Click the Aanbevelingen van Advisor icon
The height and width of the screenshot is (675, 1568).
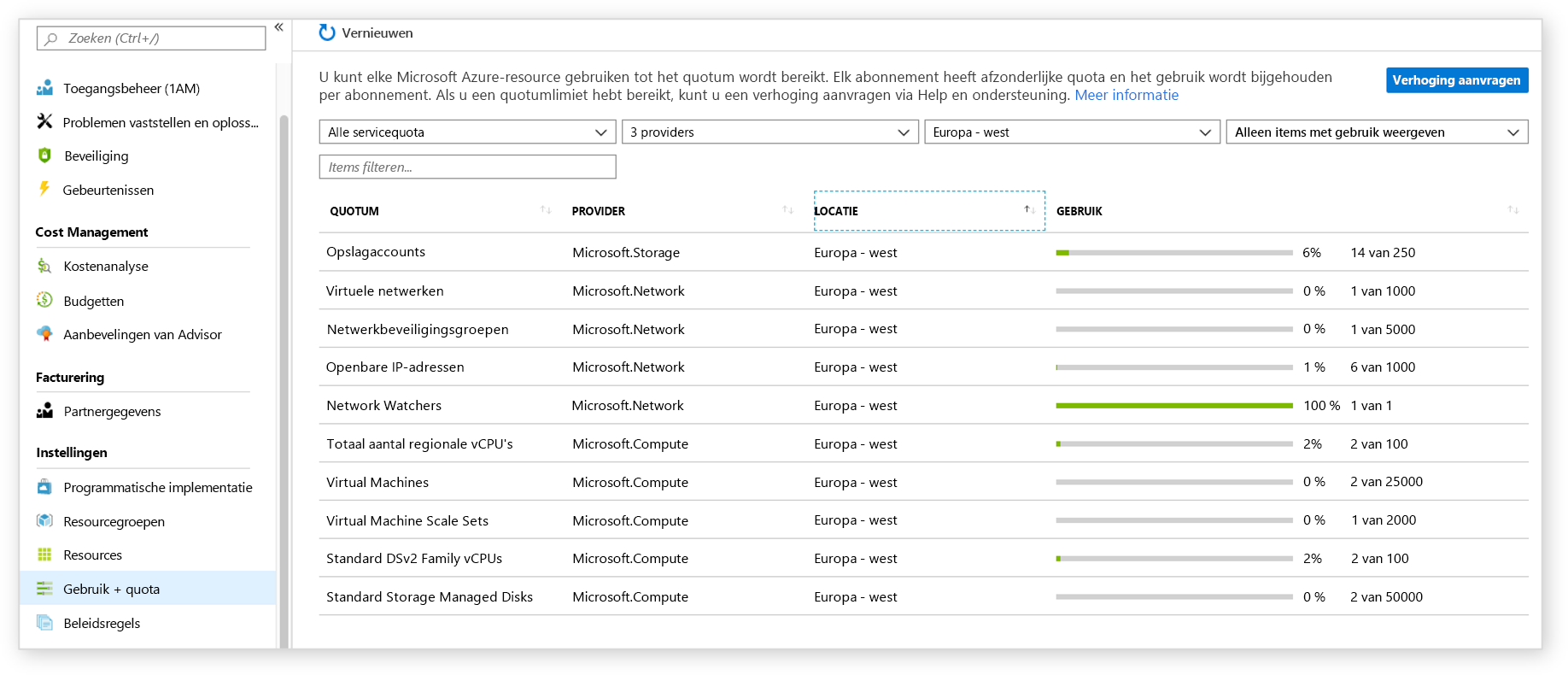(44, 334)
